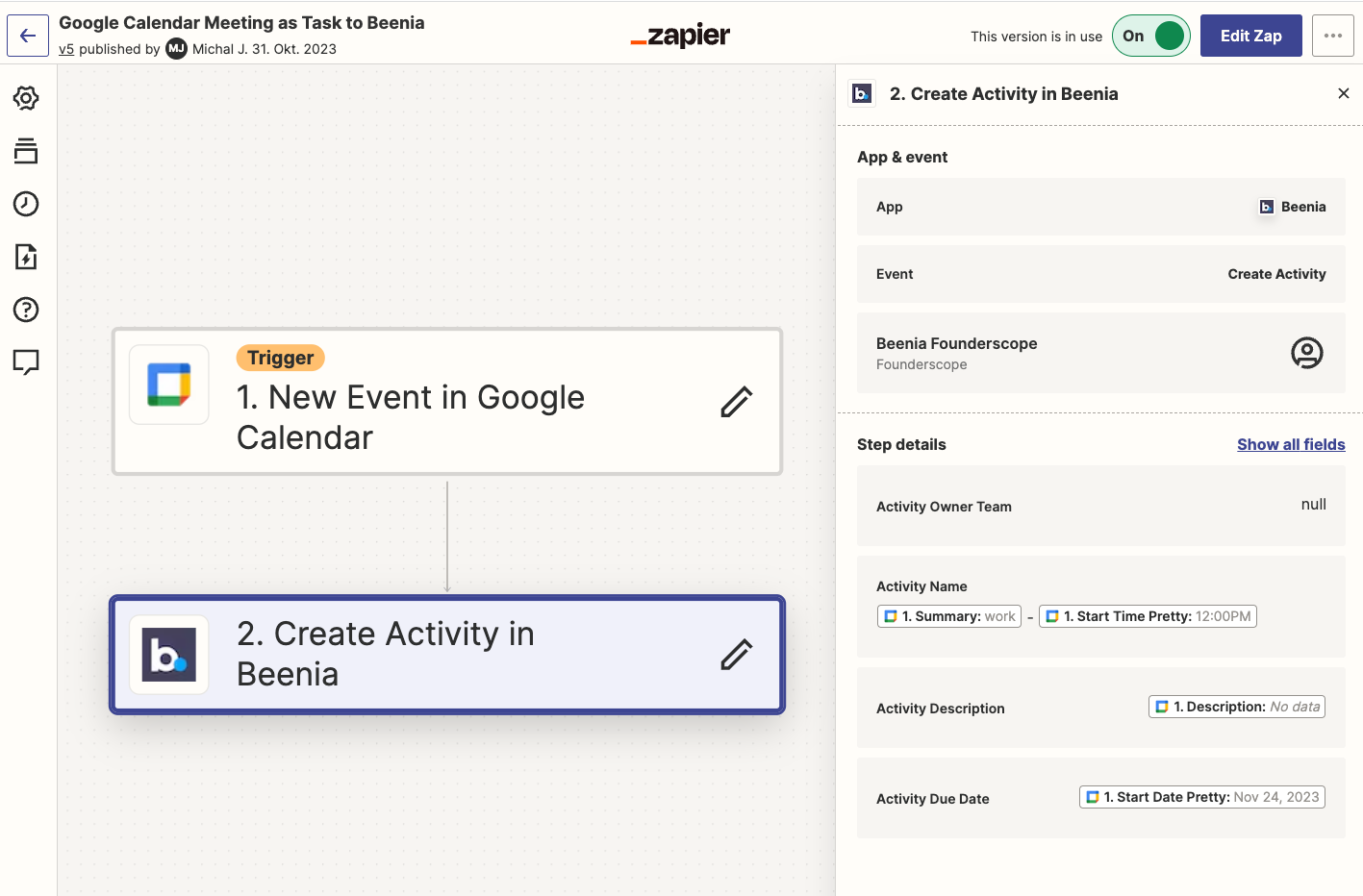
Task: Open the v5 version link
Action: coord(66,49)
